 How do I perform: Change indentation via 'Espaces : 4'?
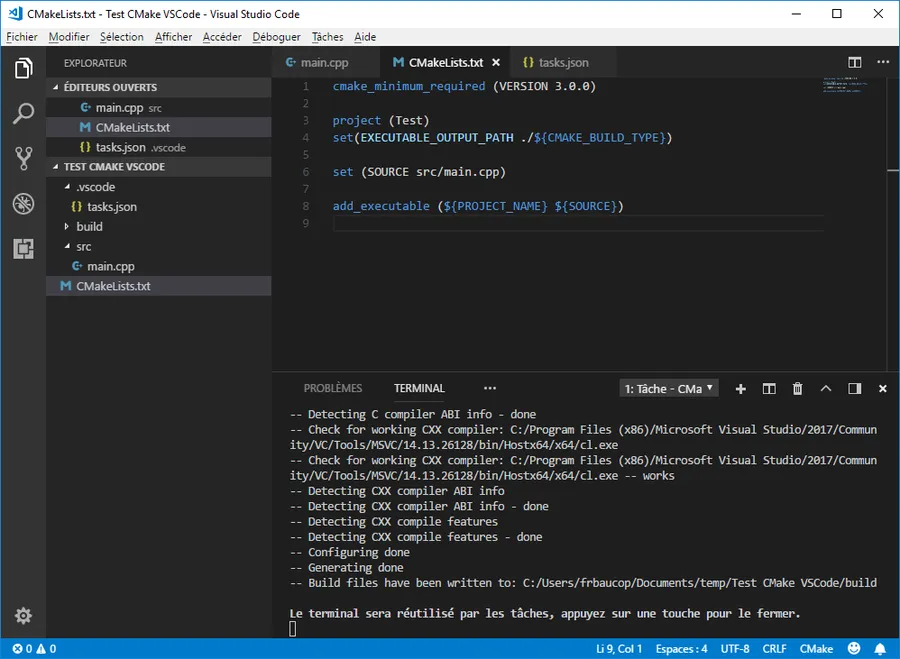(681, 649)
